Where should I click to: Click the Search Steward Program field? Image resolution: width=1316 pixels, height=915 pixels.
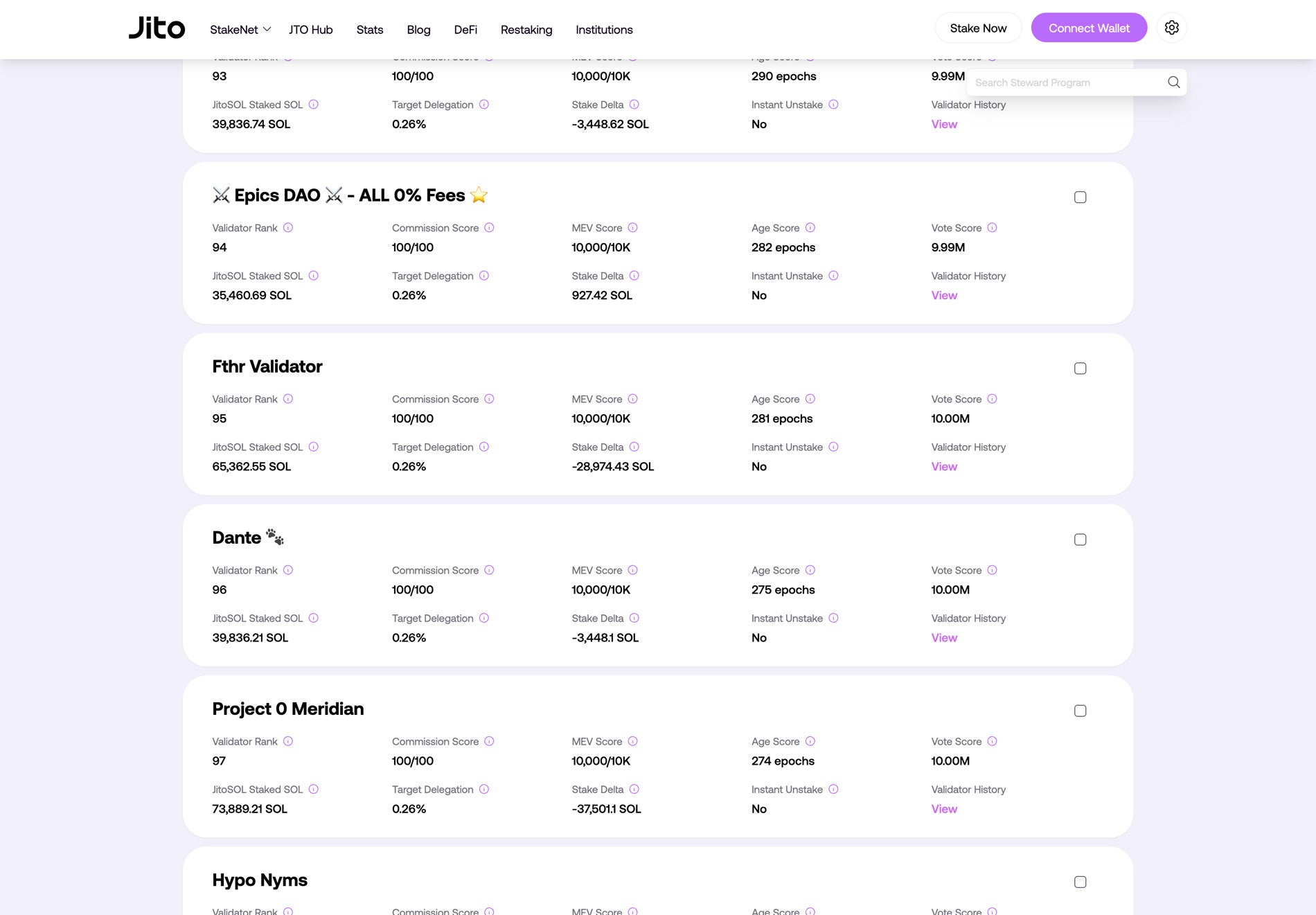[x=1067, y=82]
